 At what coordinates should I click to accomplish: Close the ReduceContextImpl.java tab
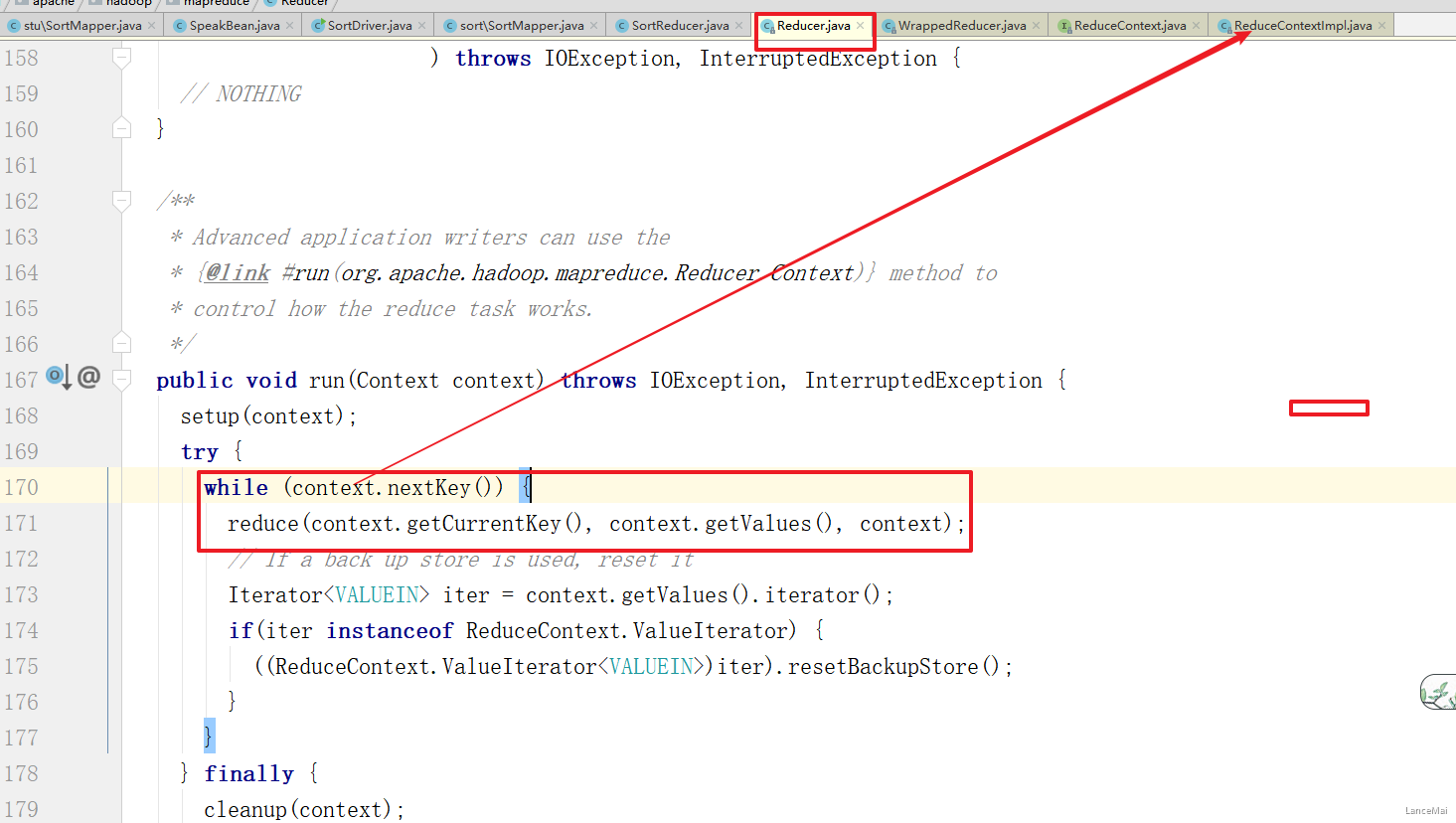[x=1382, y=26]
